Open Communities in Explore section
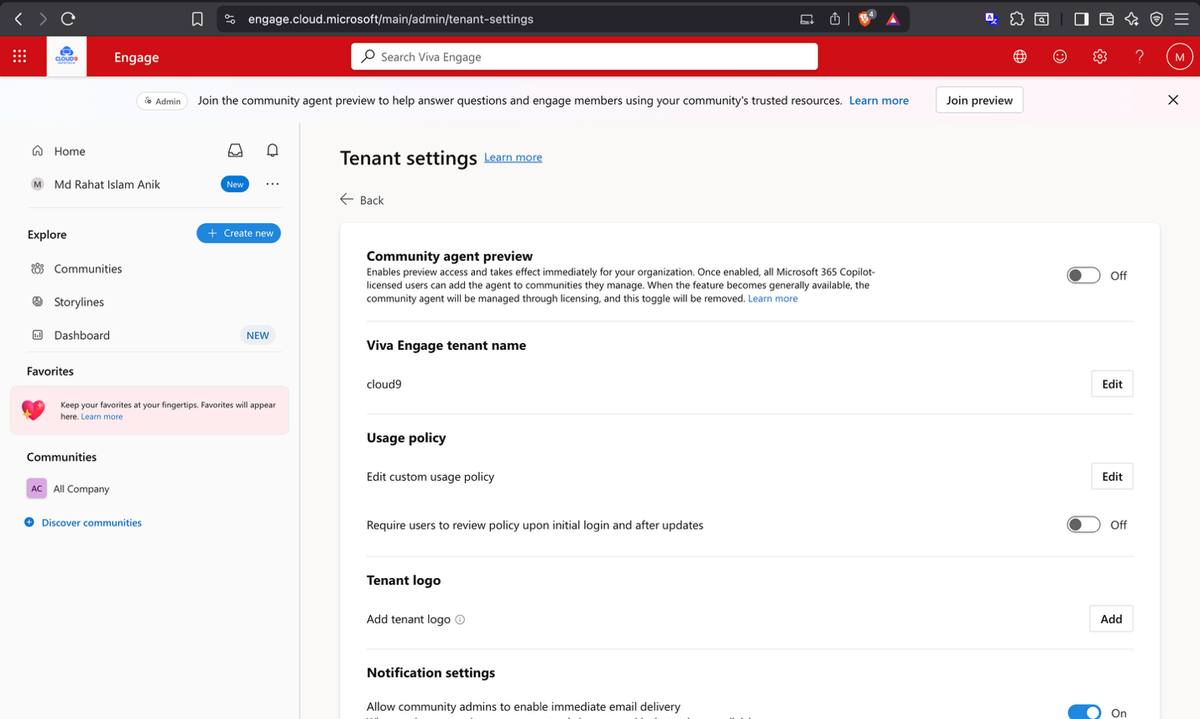Viewport: 1200px width, 719px height. pos(88,268)
